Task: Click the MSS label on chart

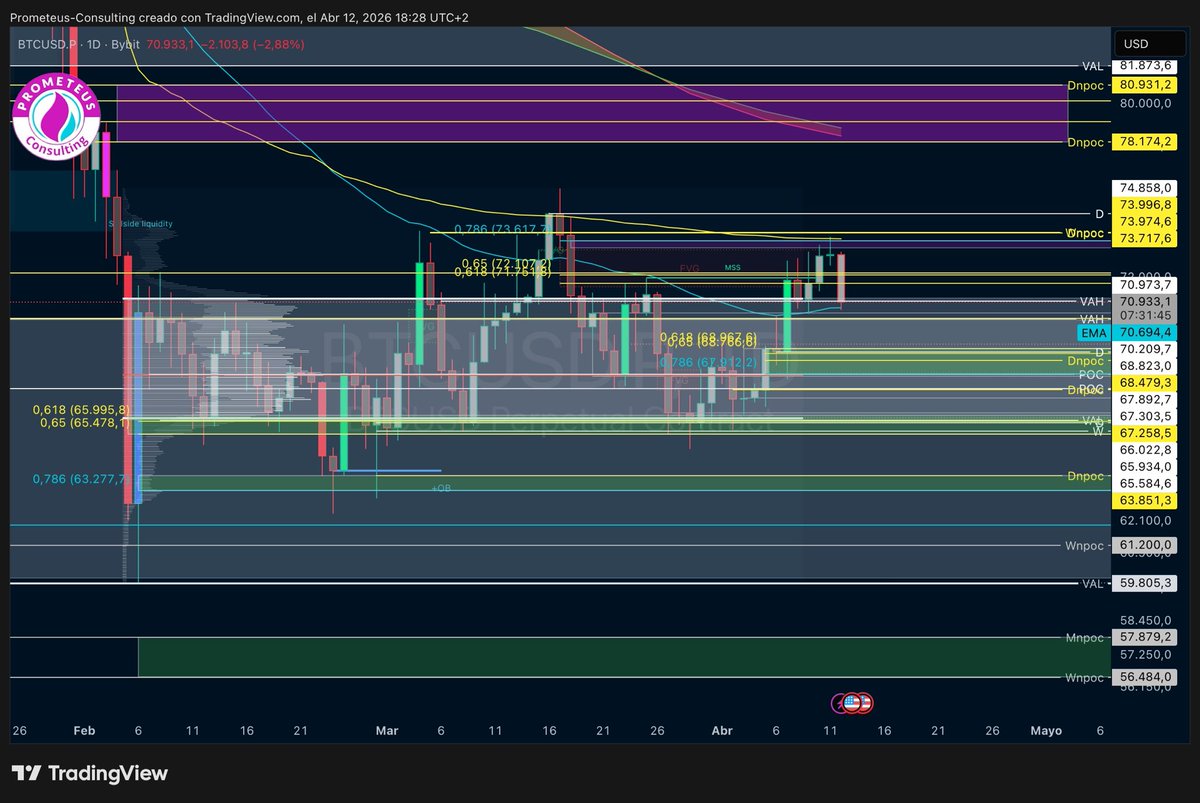Action: [733, 268]
